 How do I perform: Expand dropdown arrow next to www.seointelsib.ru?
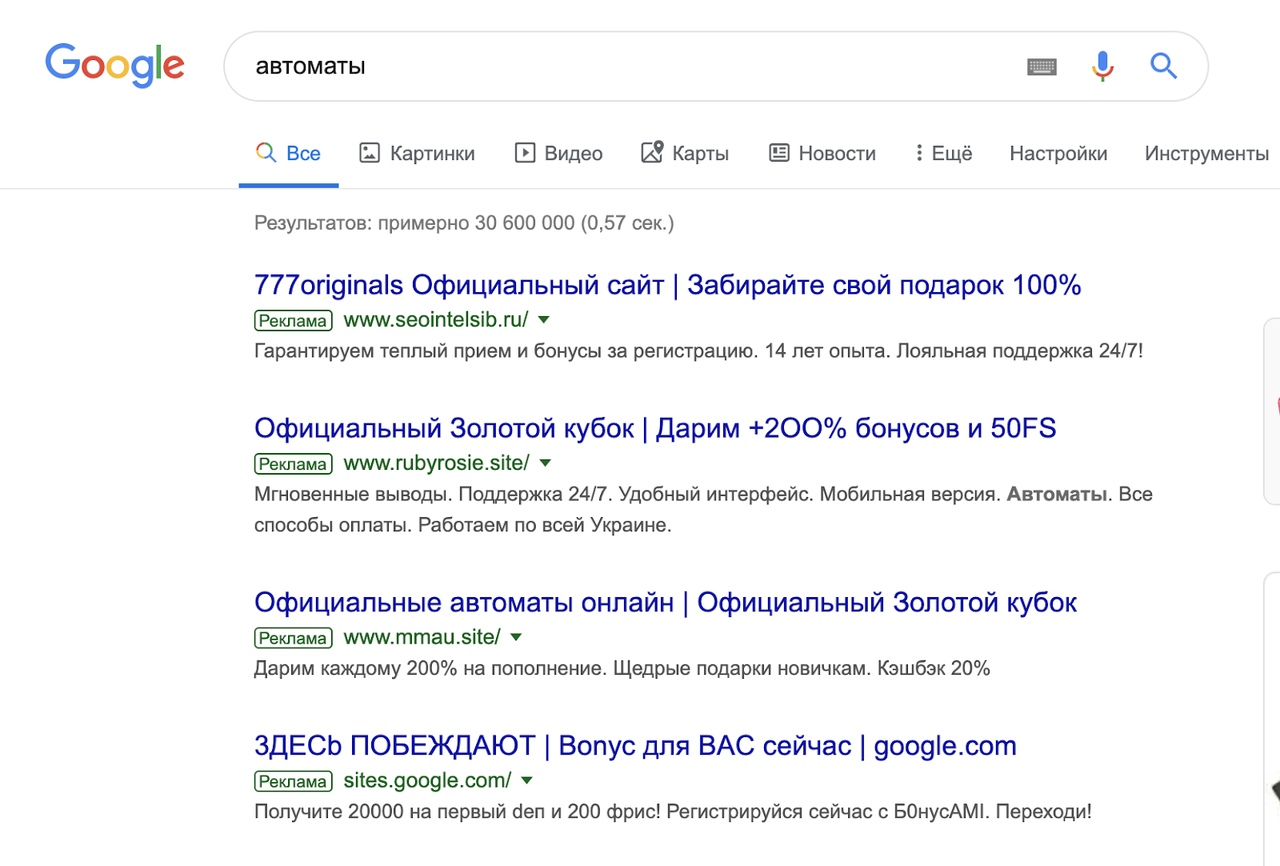click(544, 320)
